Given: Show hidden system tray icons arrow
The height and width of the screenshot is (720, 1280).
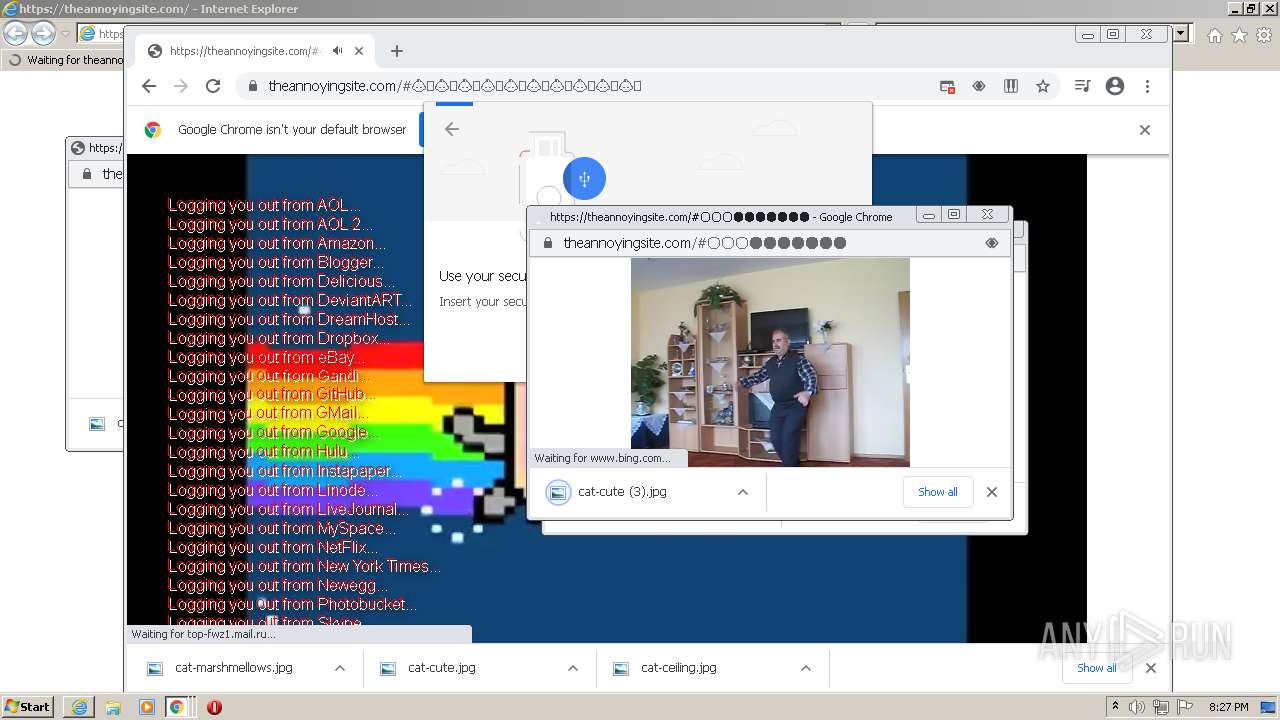Looking at the screenshot, I should tap(1116, 707).
